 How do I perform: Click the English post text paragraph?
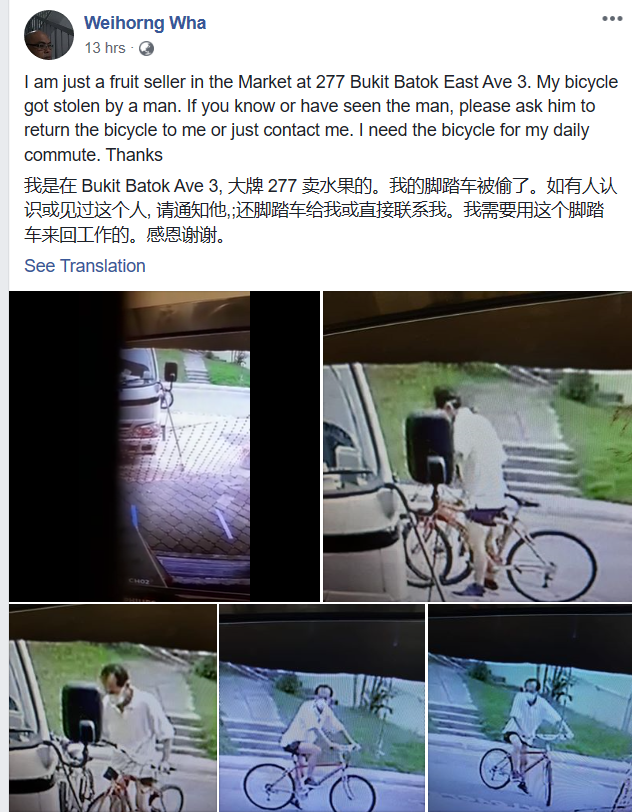(x=321, y=118)
